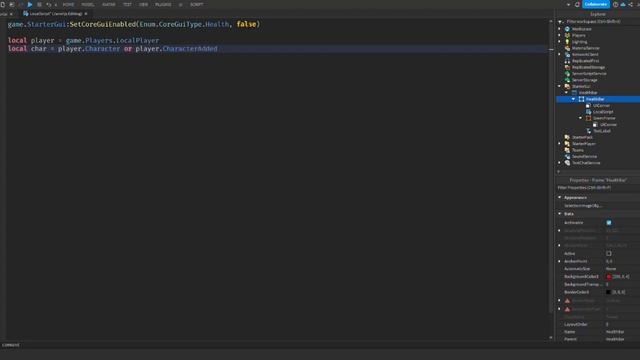Screen dimensions: 640x360
Task: Expand the Workspace node
Action: coord(560,29)
